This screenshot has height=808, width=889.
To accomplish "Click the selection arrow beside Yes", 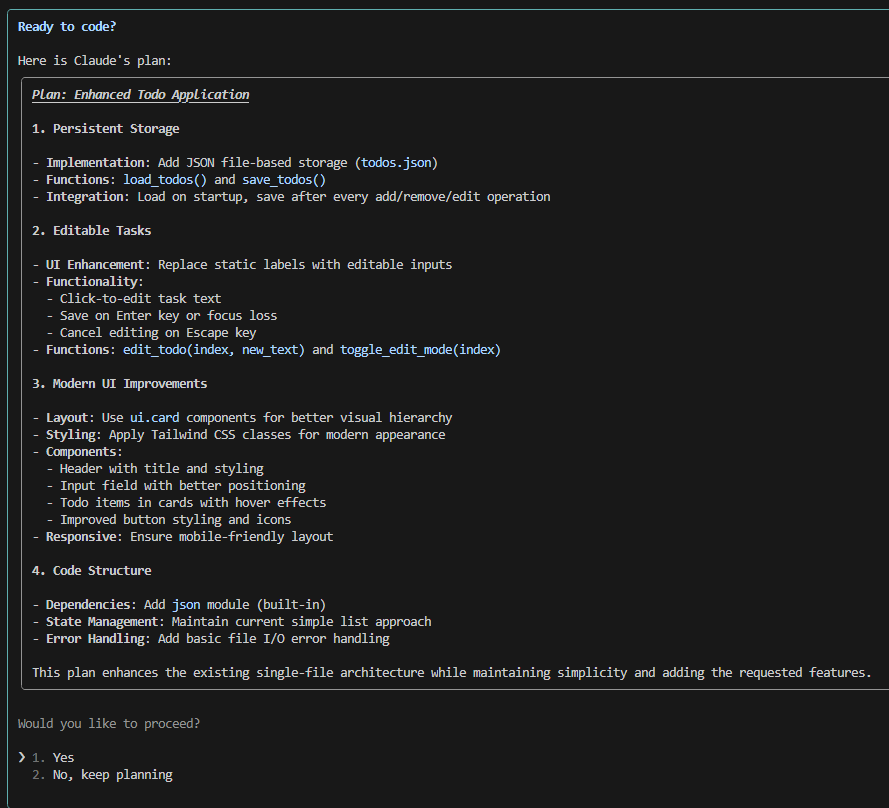I will pyautogui.click(x=22, y=758).
